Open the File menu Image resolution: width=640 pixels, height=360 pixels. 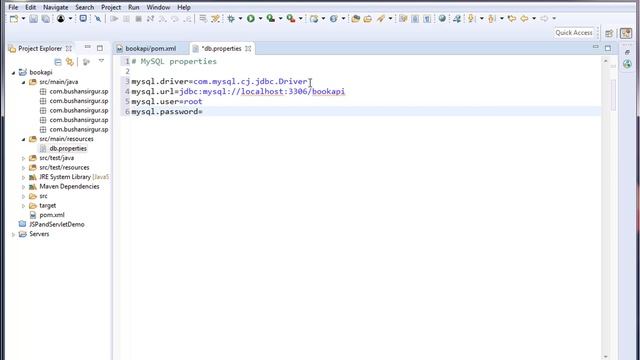(13, 7)
